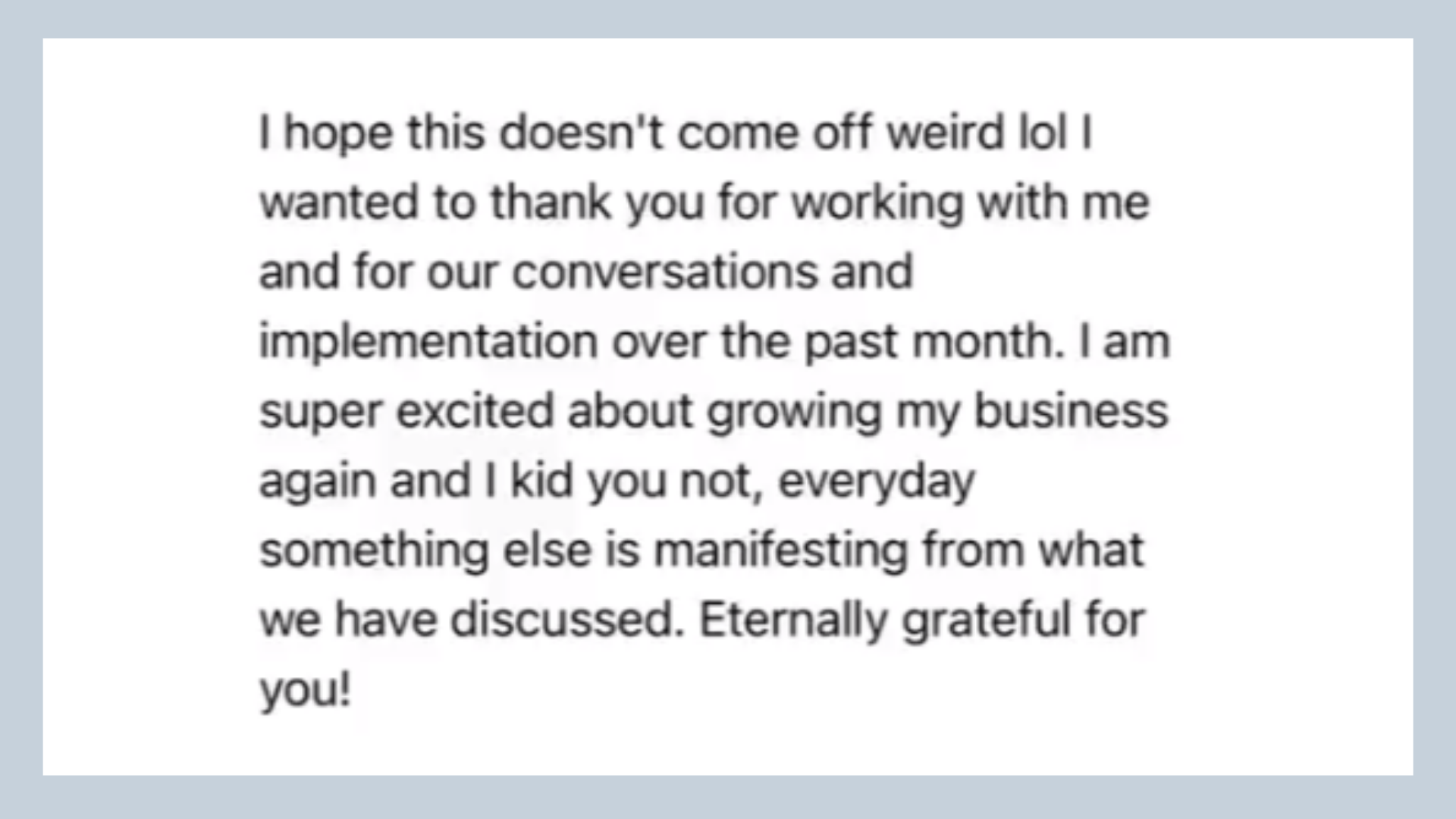This screenshot has height=819, width=1456.
Task: Click the word "discussed"
Action: coord(562,620)
